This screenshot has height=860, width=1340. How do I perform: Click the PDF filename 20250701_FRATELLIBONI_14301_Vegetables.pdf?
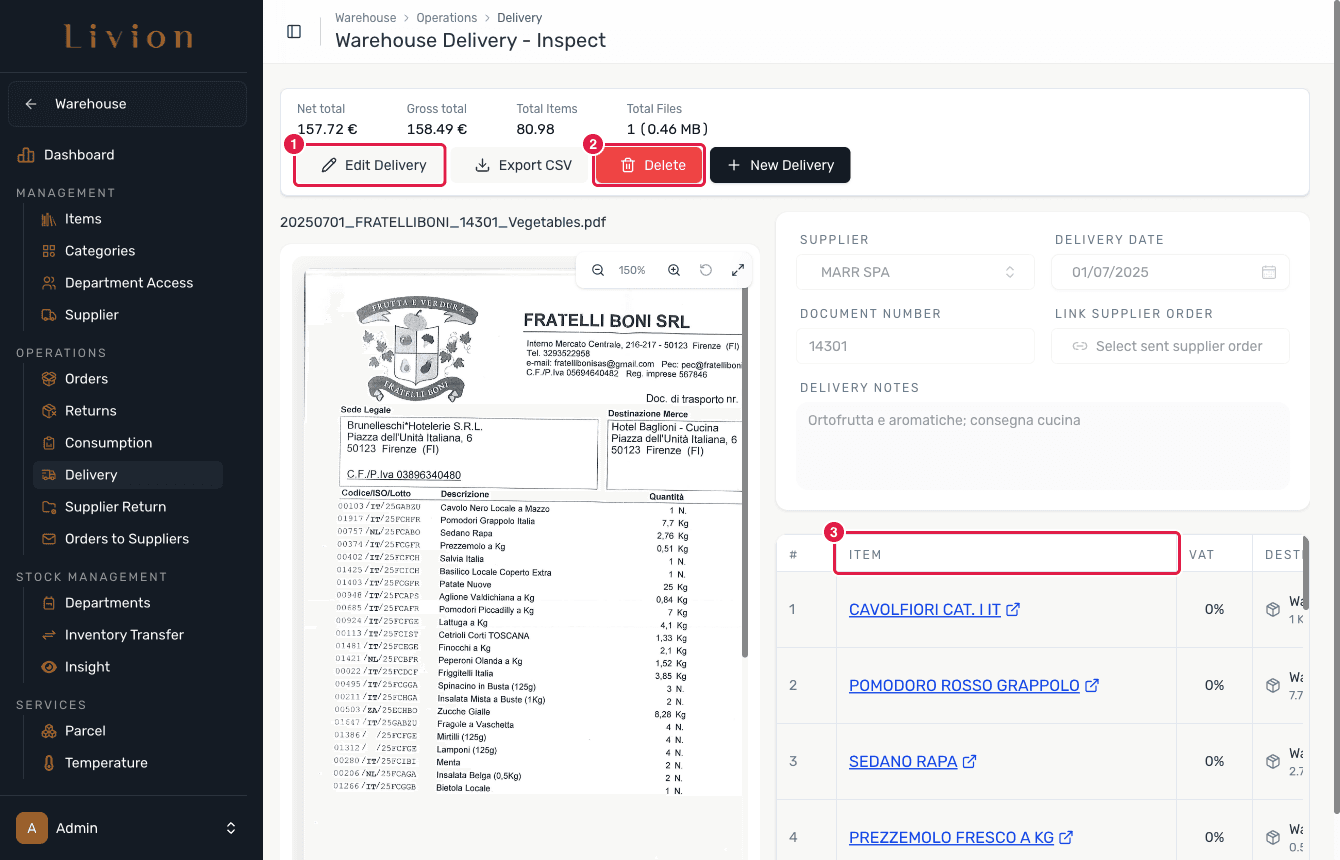443,222
